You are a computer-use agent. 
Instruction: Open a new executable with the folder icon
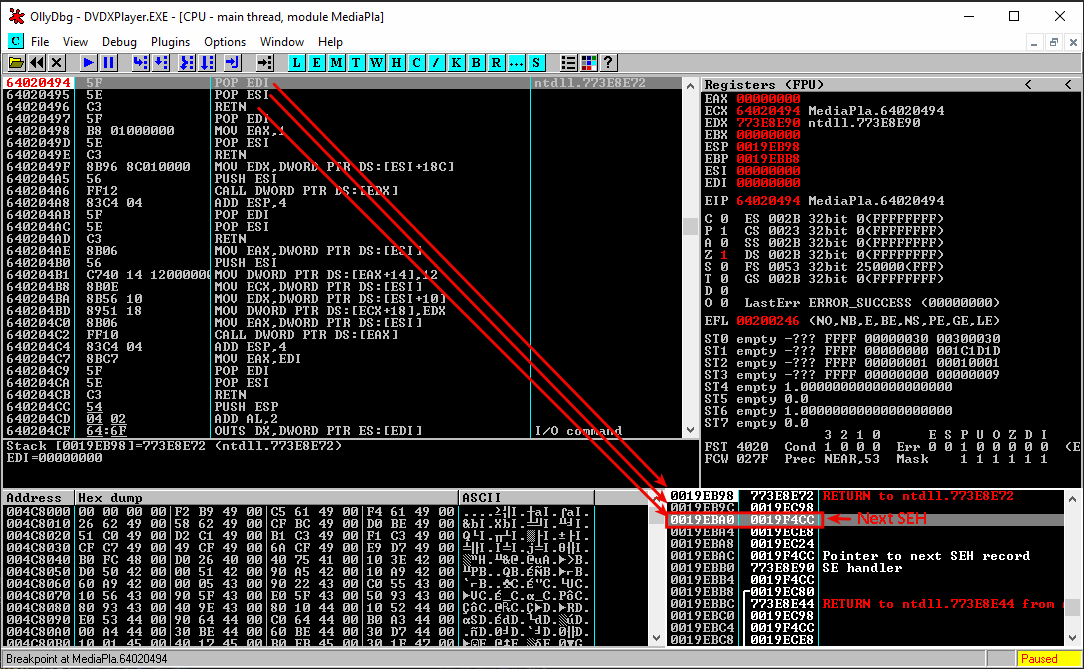(x=16, y=63)
